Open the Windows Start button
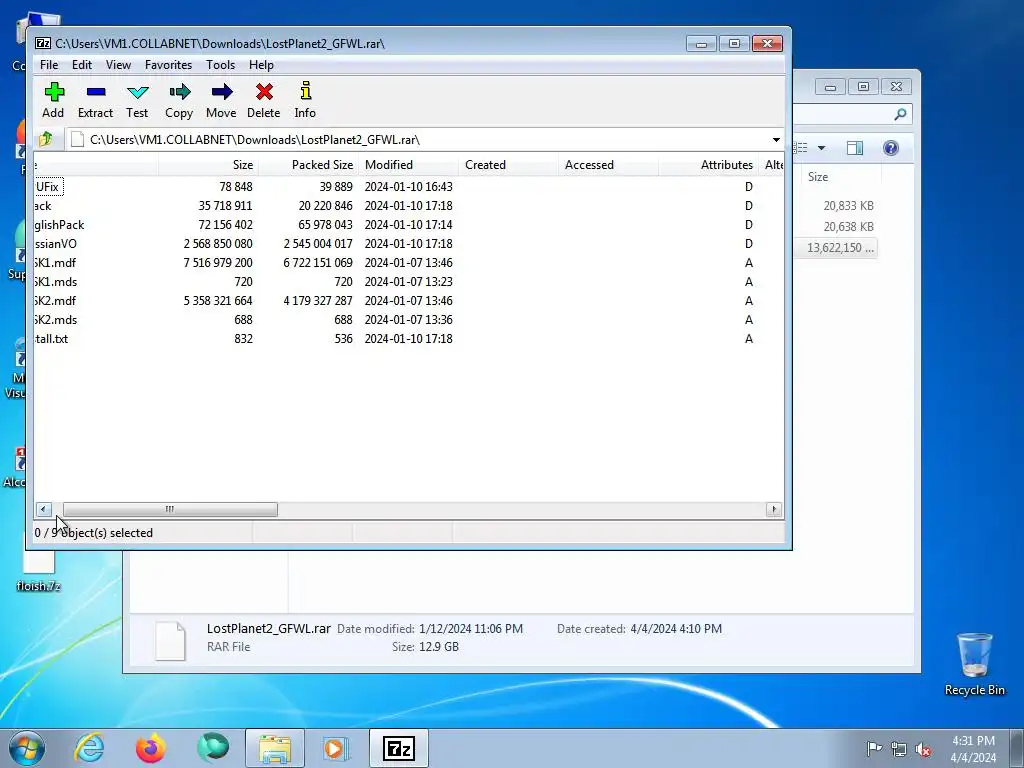Screen dimensions: 1024x768 point(27,748)
